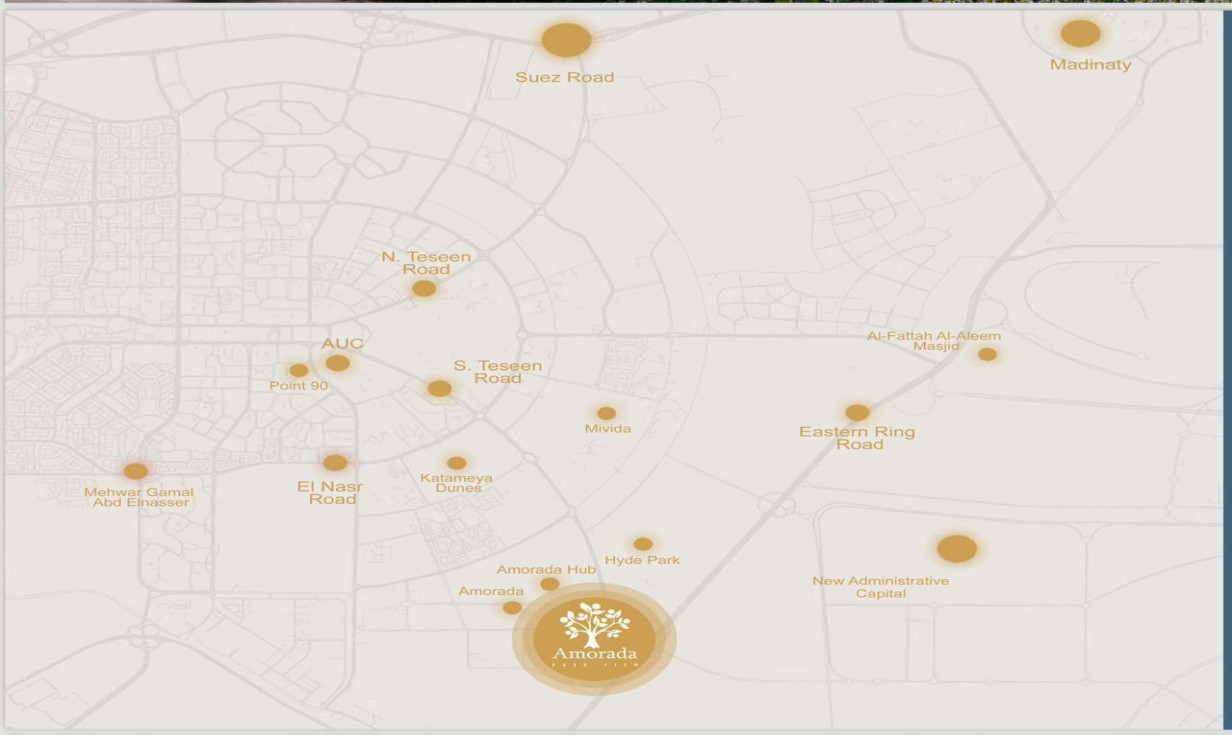
Task: Select the Katameya Dunes marker dot
Action: [456, 463]
